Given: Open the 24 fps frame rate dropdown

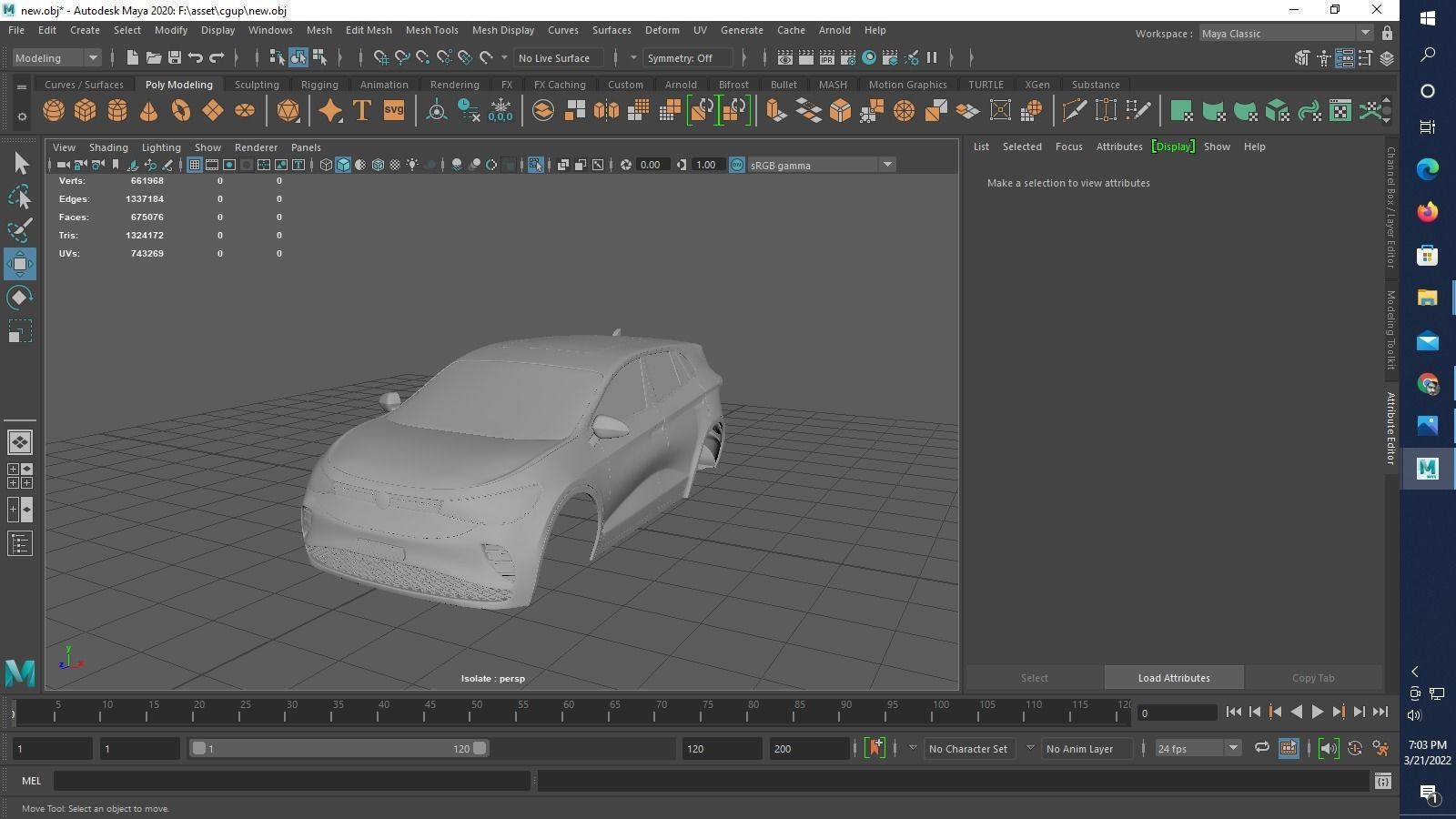Looking at the screenshot, I should (1198, 748).
